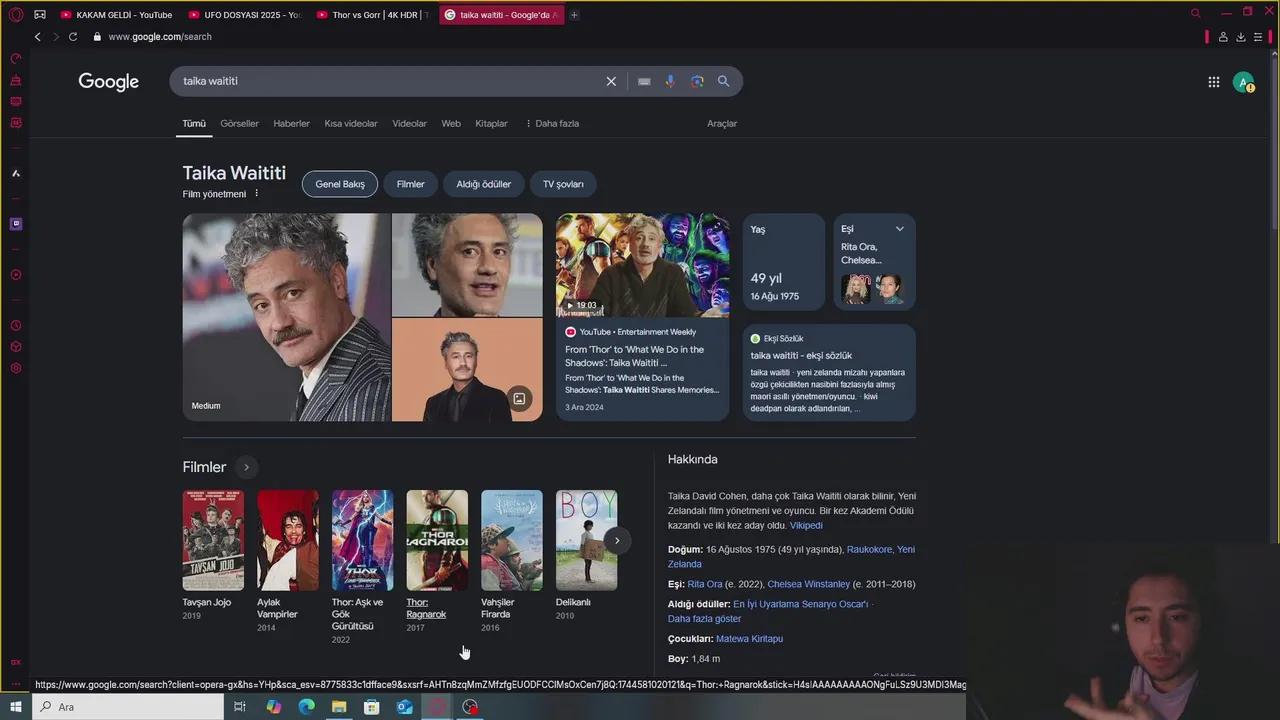Viewport: 1280px width, 720px height.
Task: Expand the Filmler section arrow
Action: click(x=246, y=467)
